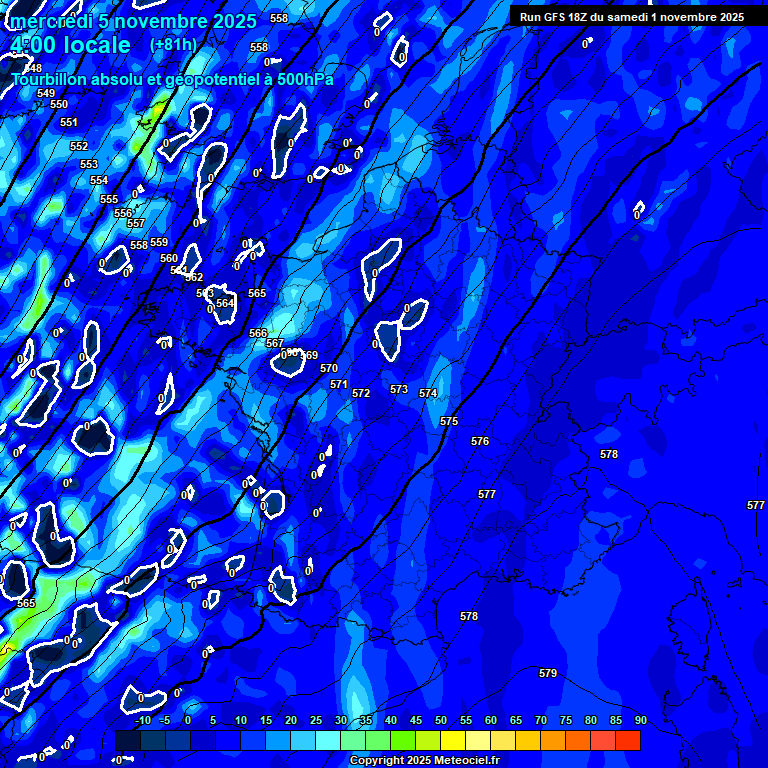Select the Tourbillon absolu et géopotentiel subtitle
768x768 pixels.
pyautogui.click(x=172, y=79)
